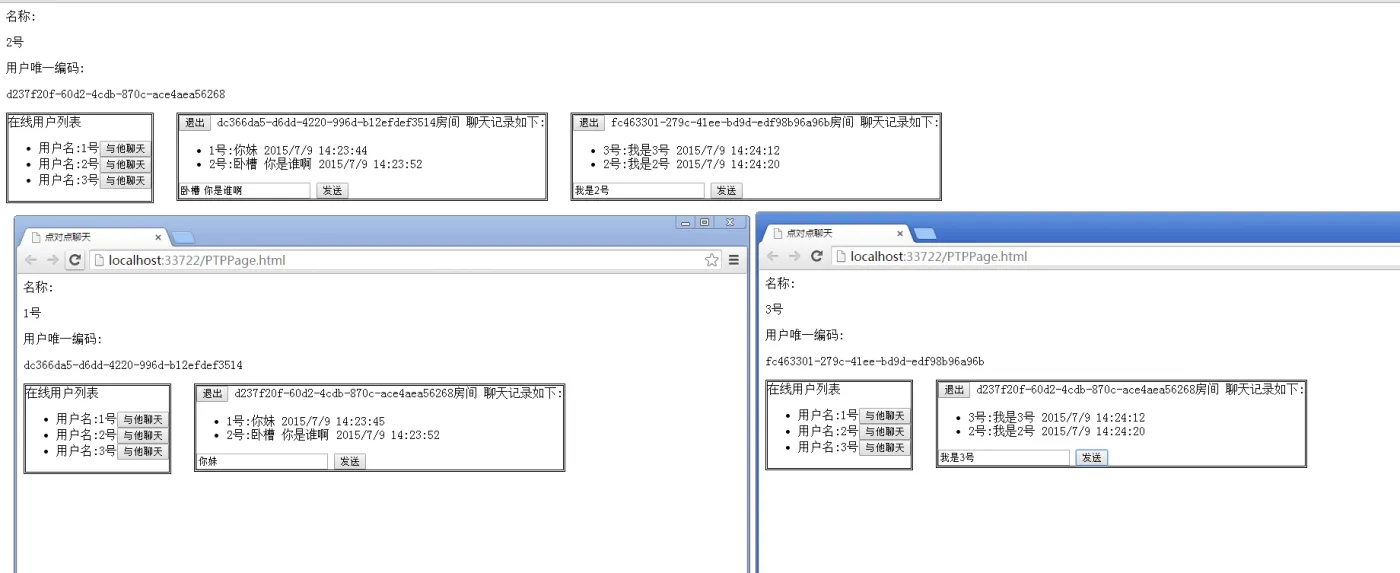The width and height of the screenshot is (1400, 573).
Task: Click the input containing 我是3号
Action: 1004,458
